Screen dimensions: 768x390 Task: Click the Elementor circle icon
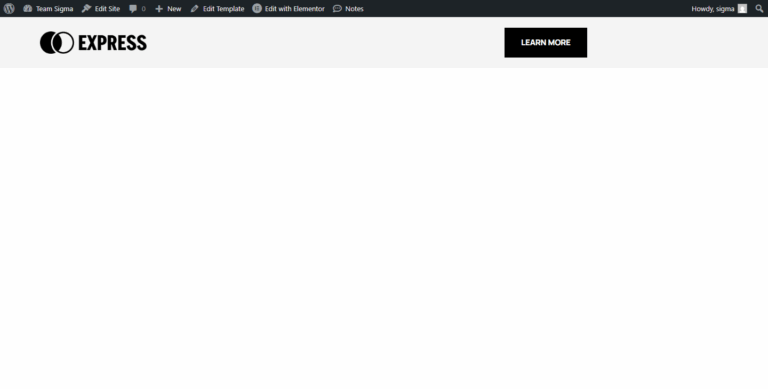[257, 8]
